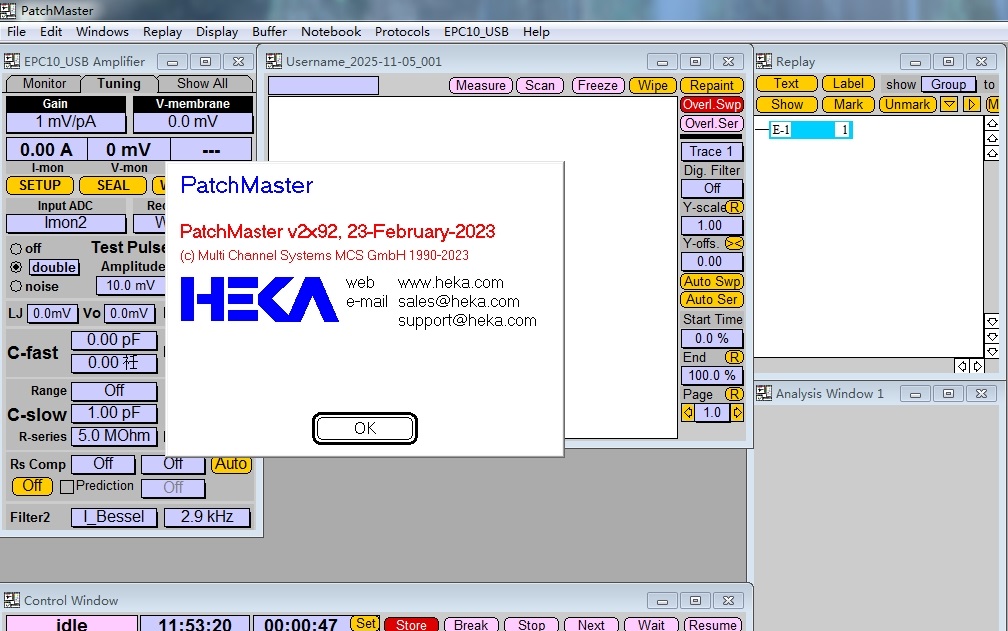Switch to the Monitor tab

point(44,84)
